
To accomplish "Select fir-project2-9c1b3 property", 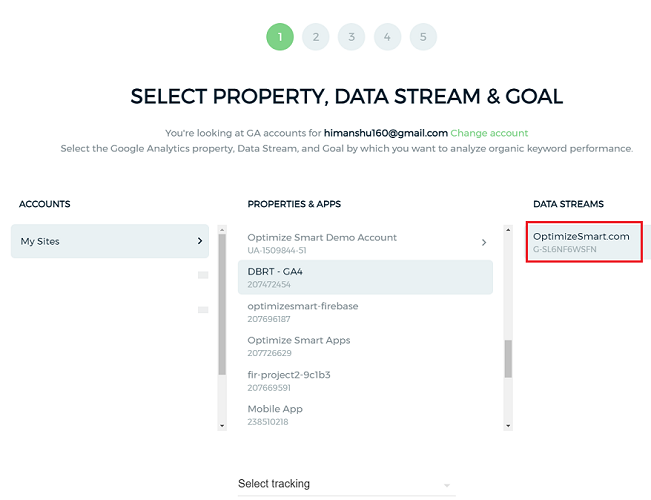I will click(365, 381).
